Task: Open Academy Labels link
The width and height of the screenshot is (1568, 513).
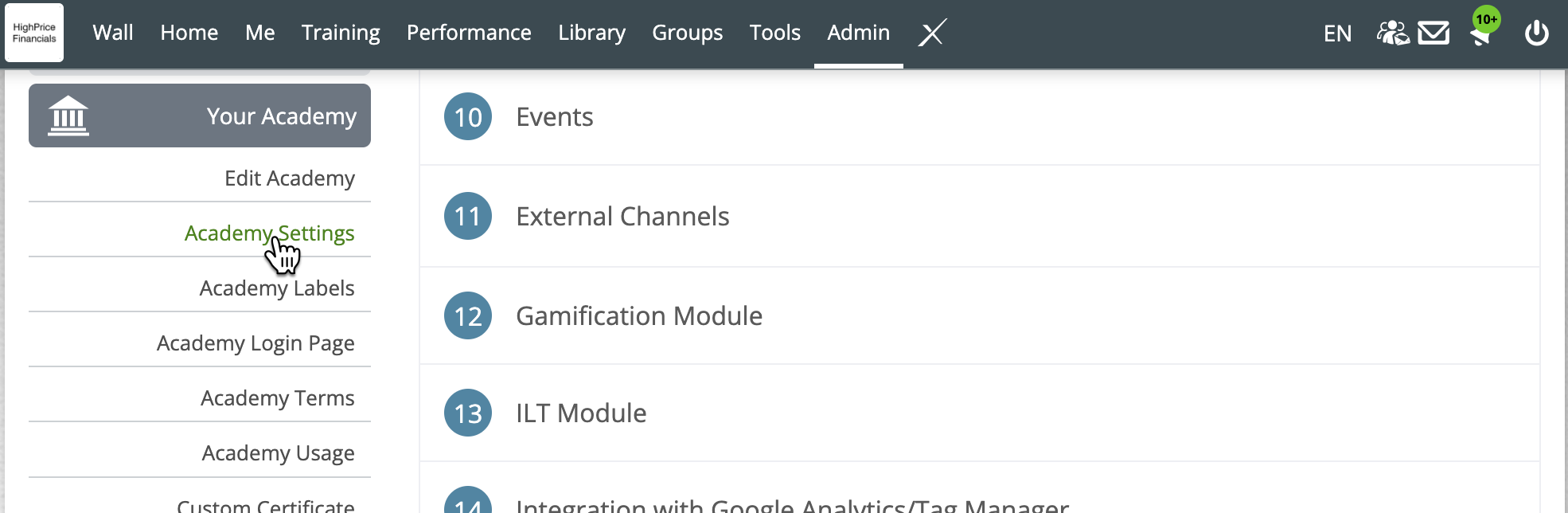Action: (x=277, y=288)
